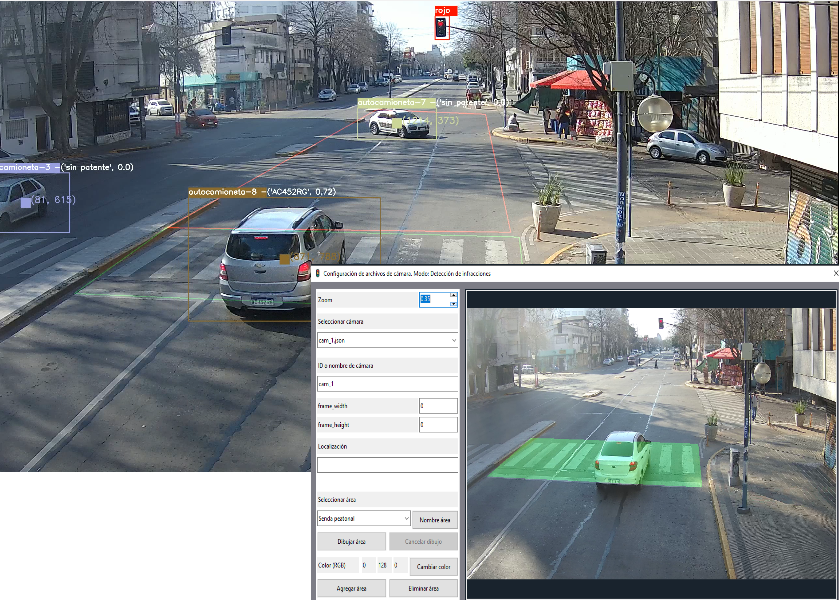Click the Dibujar área button
839x600 pixels.
coord(351,542)
